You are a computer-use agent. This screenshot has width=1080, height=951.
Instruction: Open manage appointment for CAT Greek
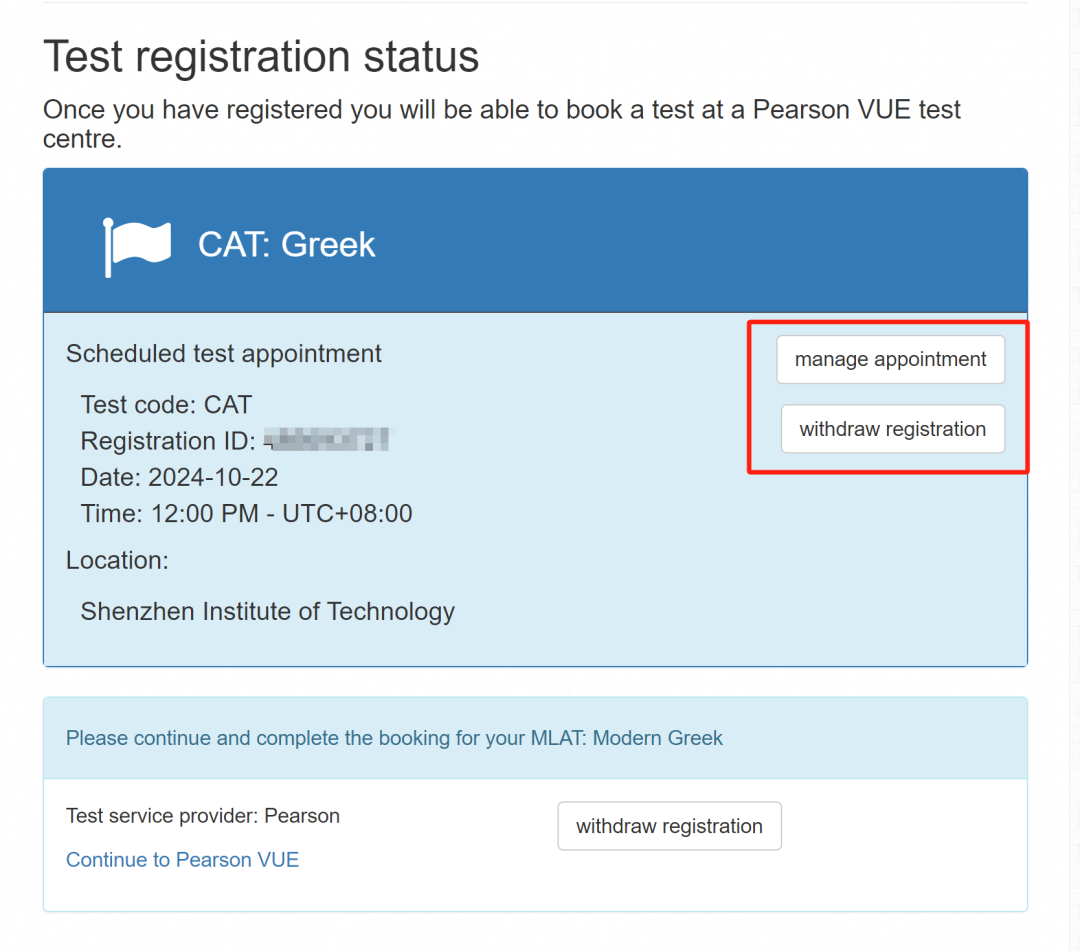point(890,360)
